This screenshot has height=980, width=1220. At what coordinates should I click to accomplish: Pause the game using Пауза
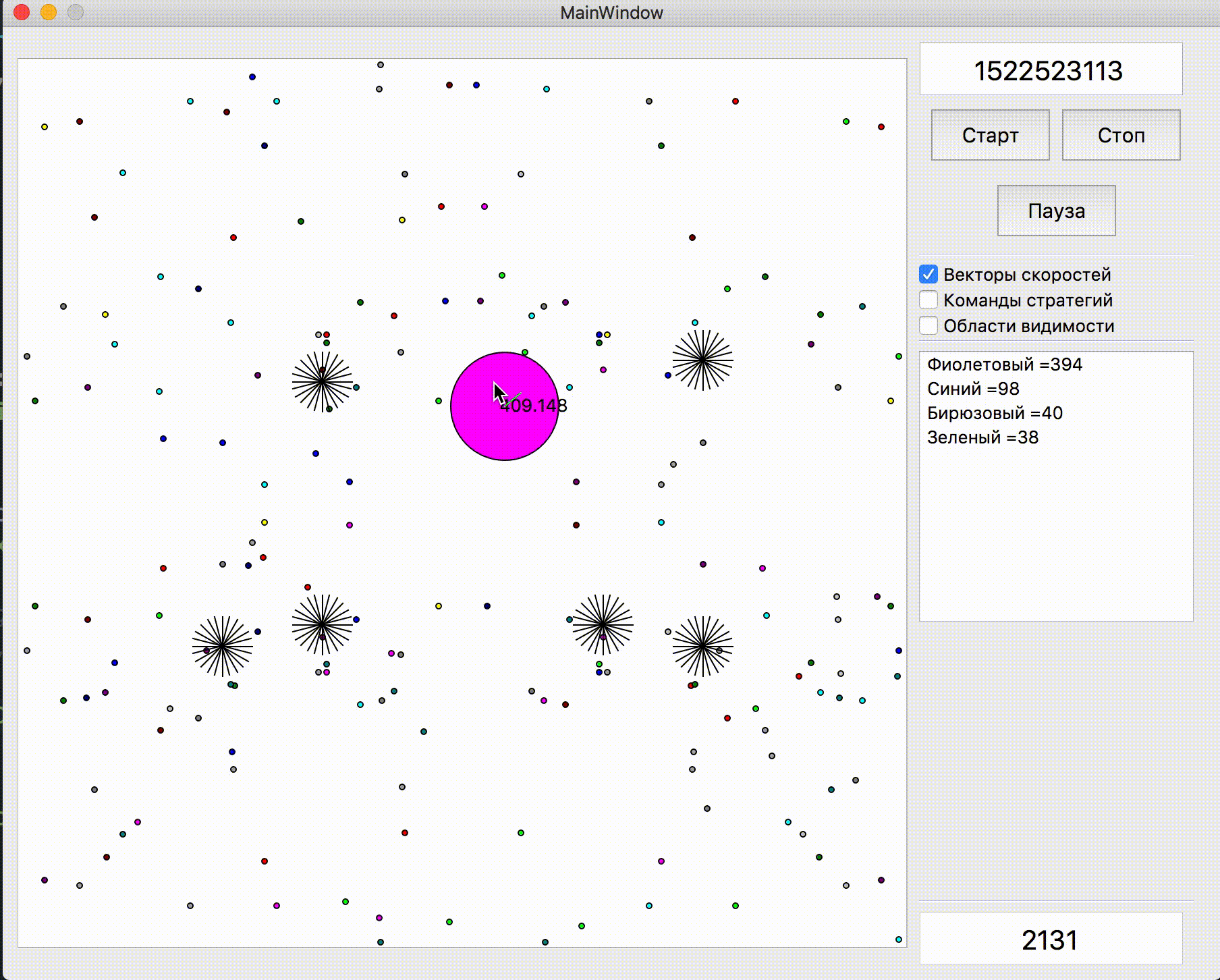[x=1056, y=211]
